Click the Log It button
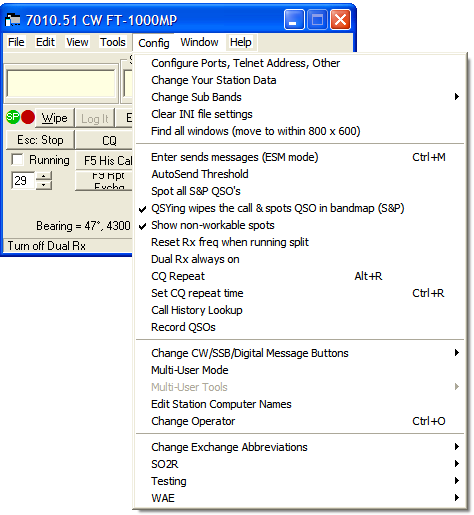The height and width of the screenshot is (515, 474). click(95, 118)
